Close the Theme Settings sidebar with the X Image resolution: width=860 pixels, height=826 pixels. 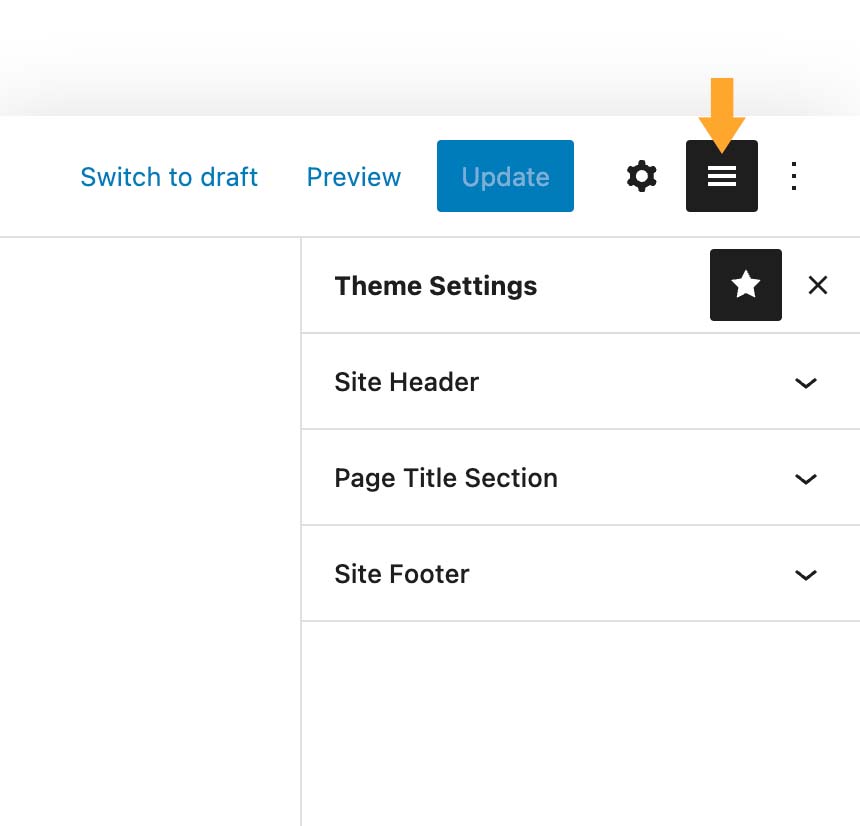coord(817,285)
